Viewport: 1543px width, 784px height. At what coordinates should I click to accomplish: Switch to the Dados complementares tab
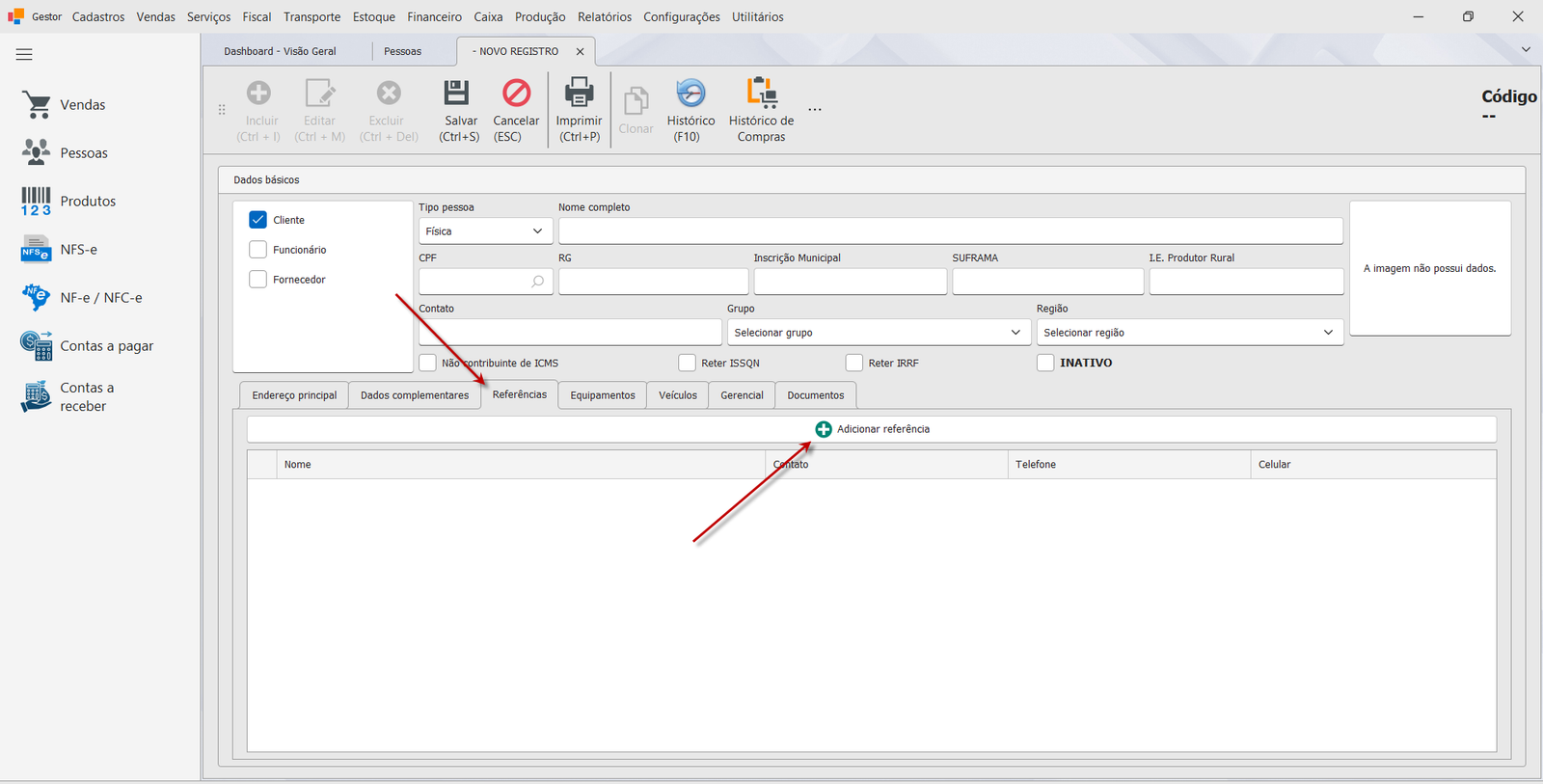pyautogui.click(x=415, y=395)
